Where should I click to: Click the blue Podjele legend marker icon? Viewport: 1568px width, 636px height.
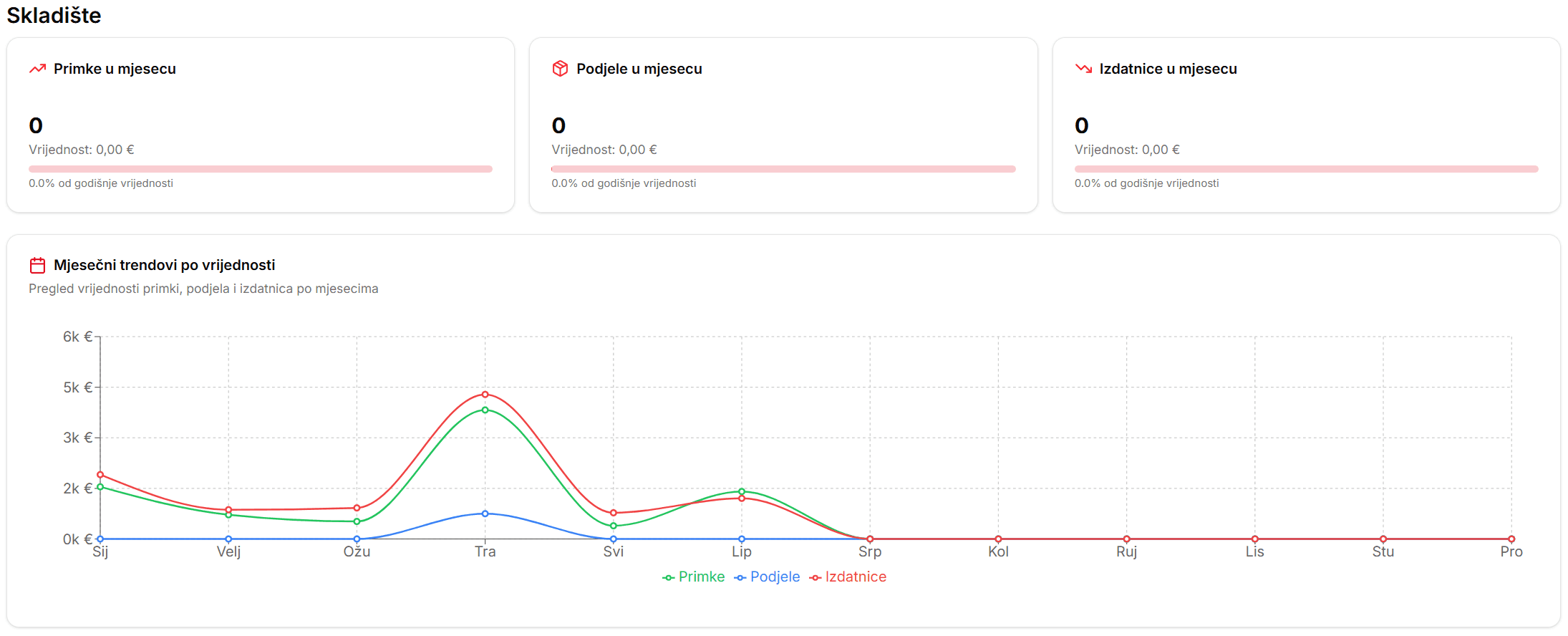(740, 578)
